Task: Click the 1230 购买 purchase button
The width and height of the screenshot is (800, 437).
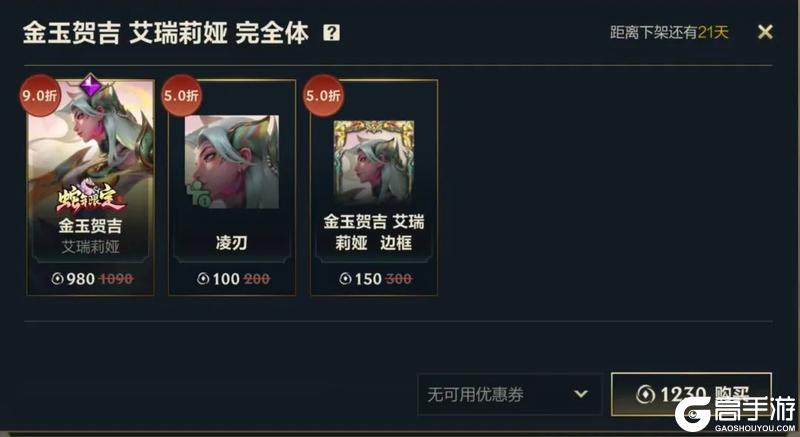Action: click(691, 394)
